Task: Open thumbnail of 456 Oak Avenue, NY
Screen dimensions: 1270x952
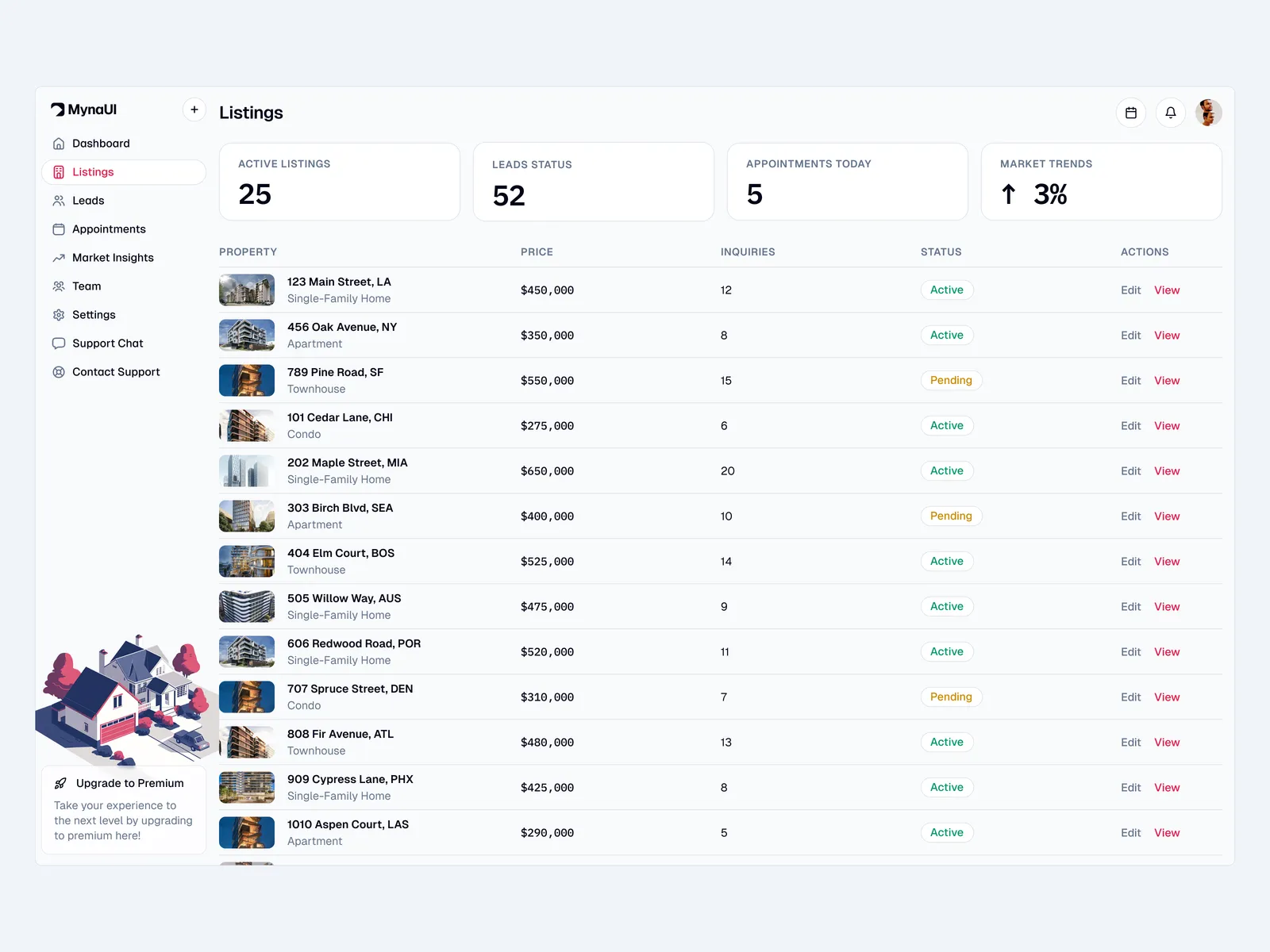Action: [247, 336]
